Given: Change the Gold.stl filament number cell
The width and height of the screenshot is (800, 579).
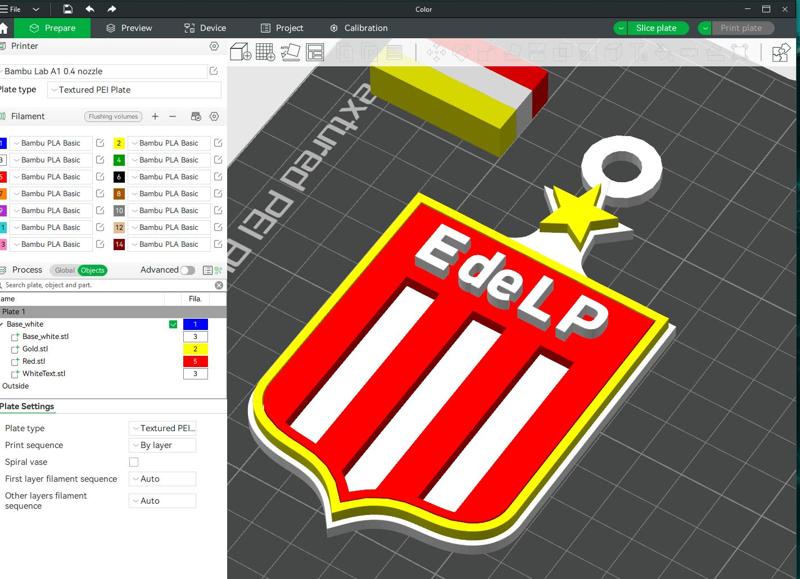Looking at the screenshot, I should 195,349.
